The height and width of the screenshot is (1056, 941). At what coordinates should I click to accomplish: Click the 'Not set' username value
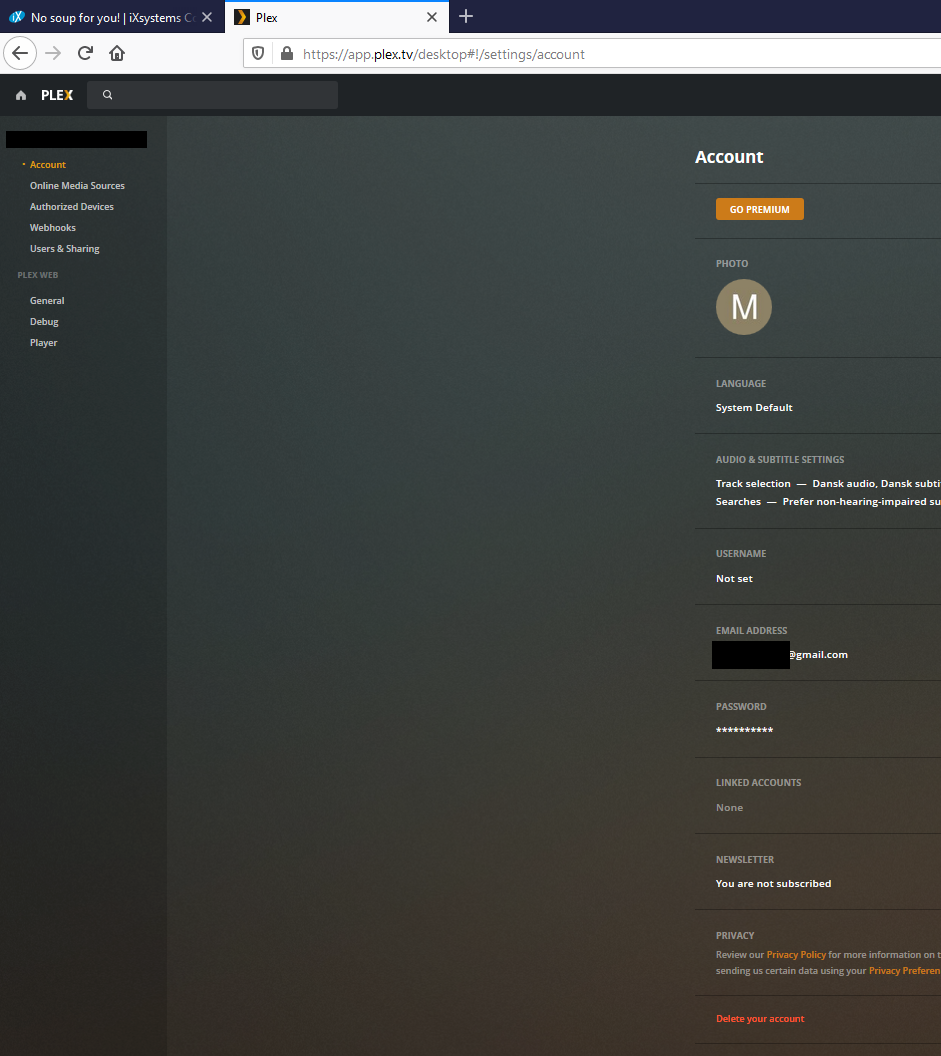tap(734, 579)
